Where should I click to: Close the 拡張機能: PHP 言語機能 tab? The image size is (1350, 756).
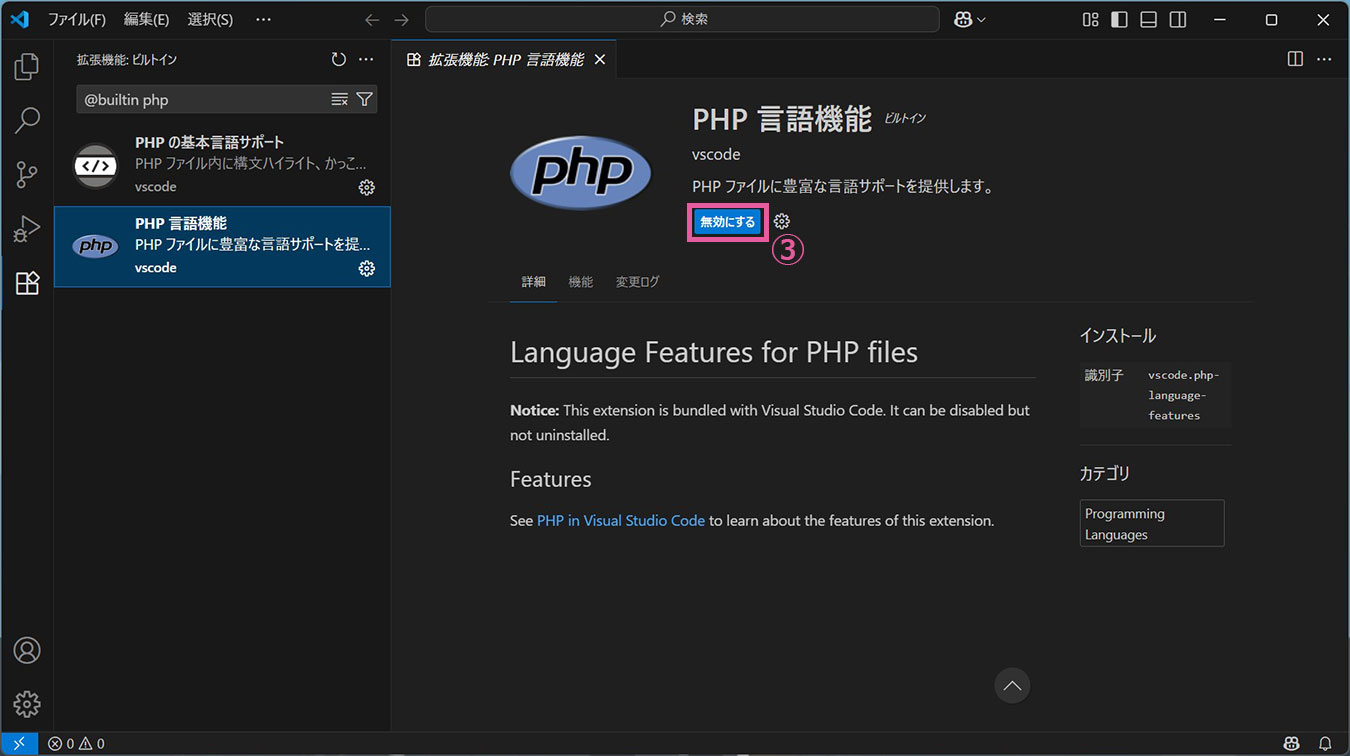click(600, 60)
